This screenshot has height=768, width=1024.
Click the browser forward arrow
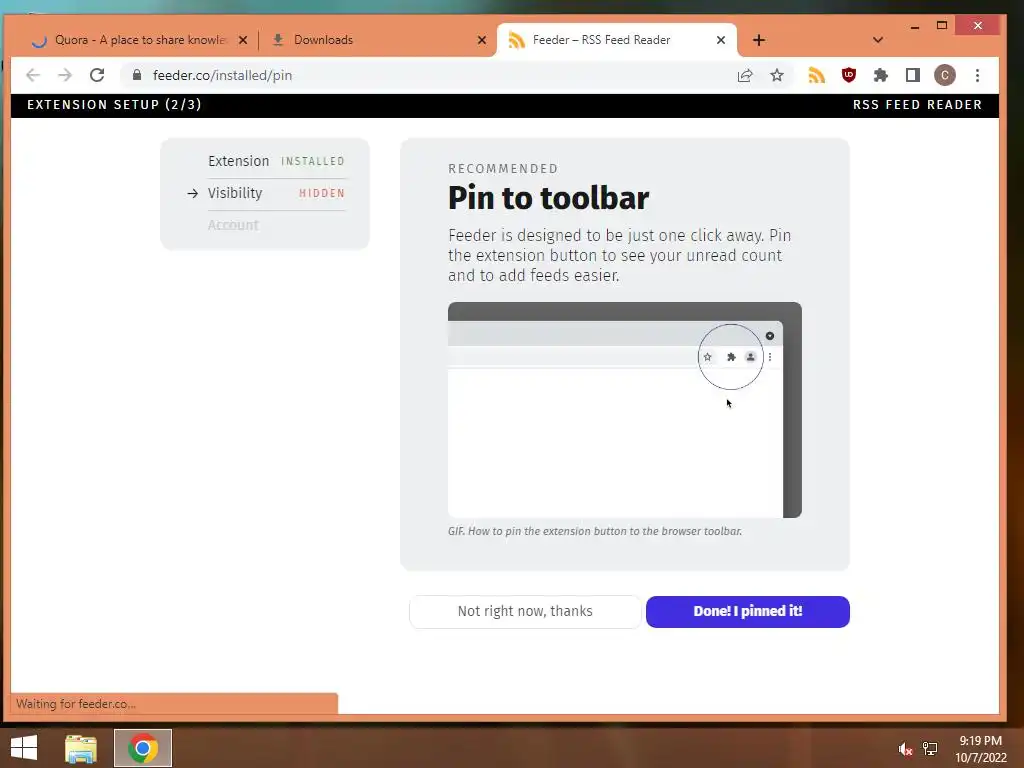coord(65,75)
